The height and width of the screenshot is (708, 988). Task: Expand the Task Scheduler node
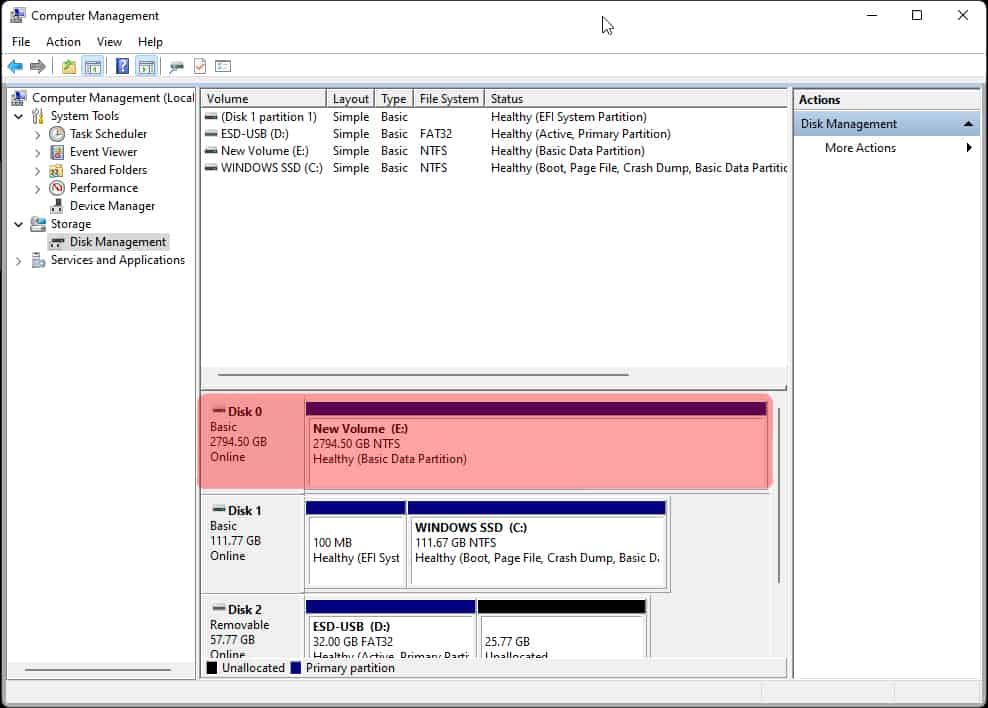[x=38, y=134]
